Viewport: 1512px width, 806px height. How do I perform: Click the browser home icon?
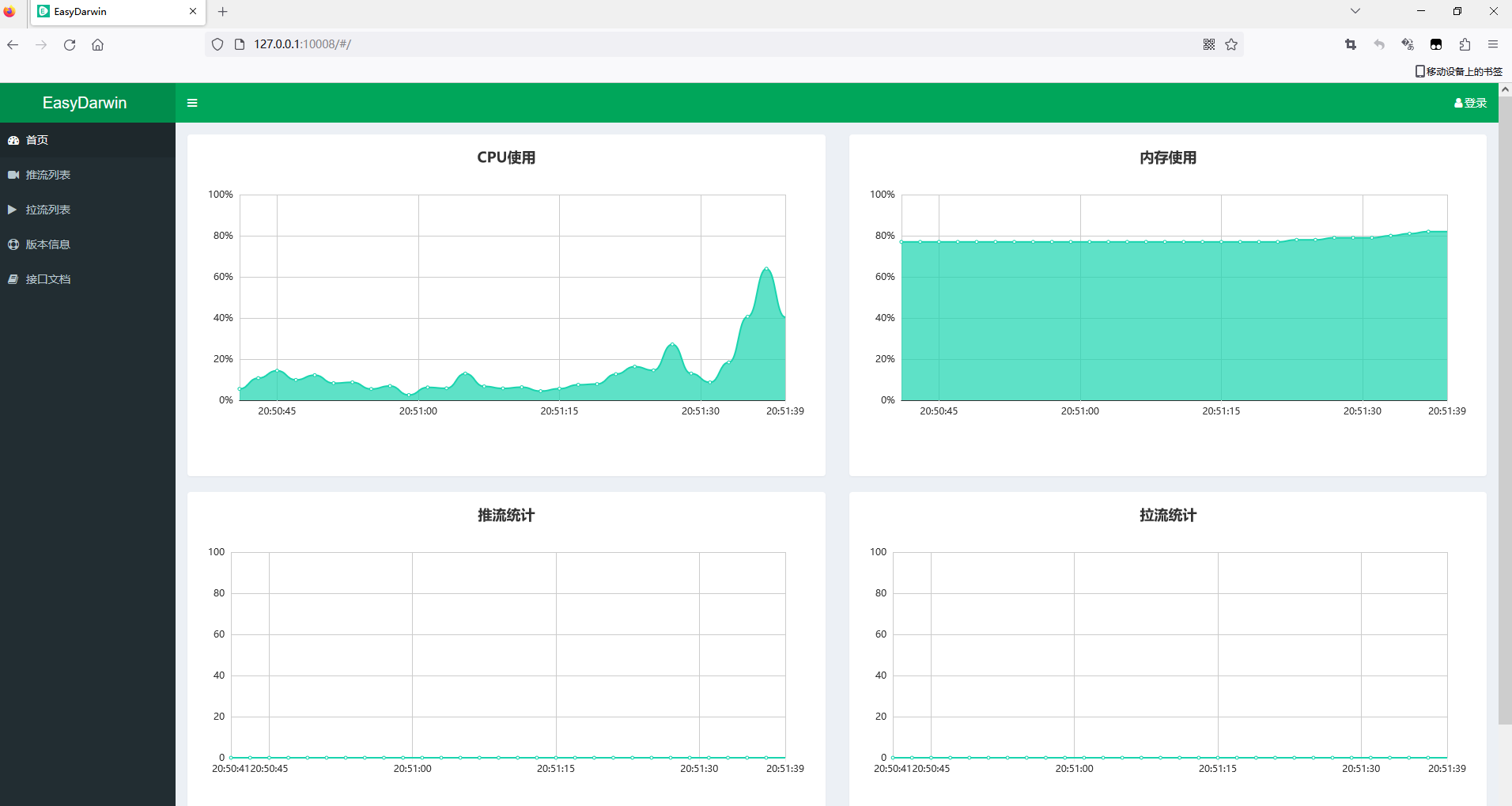click(98, 44)
